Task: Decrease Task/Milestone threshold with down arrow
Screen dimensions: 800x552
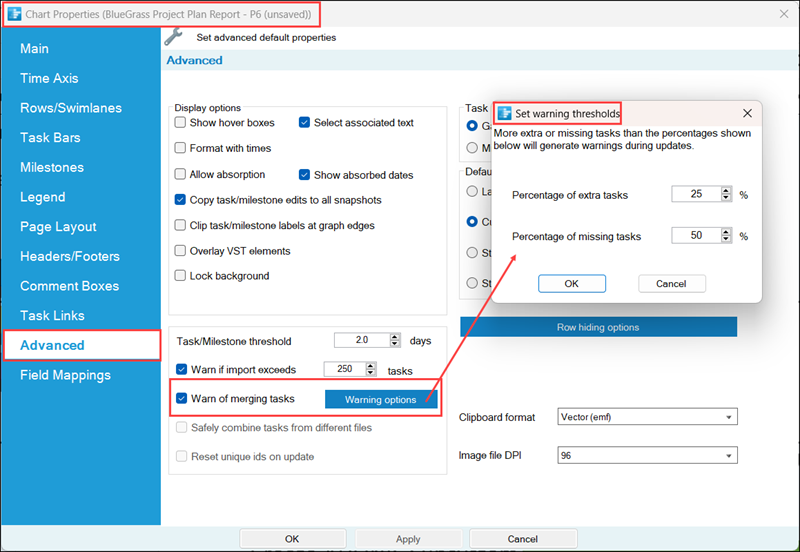Action: 395,344
